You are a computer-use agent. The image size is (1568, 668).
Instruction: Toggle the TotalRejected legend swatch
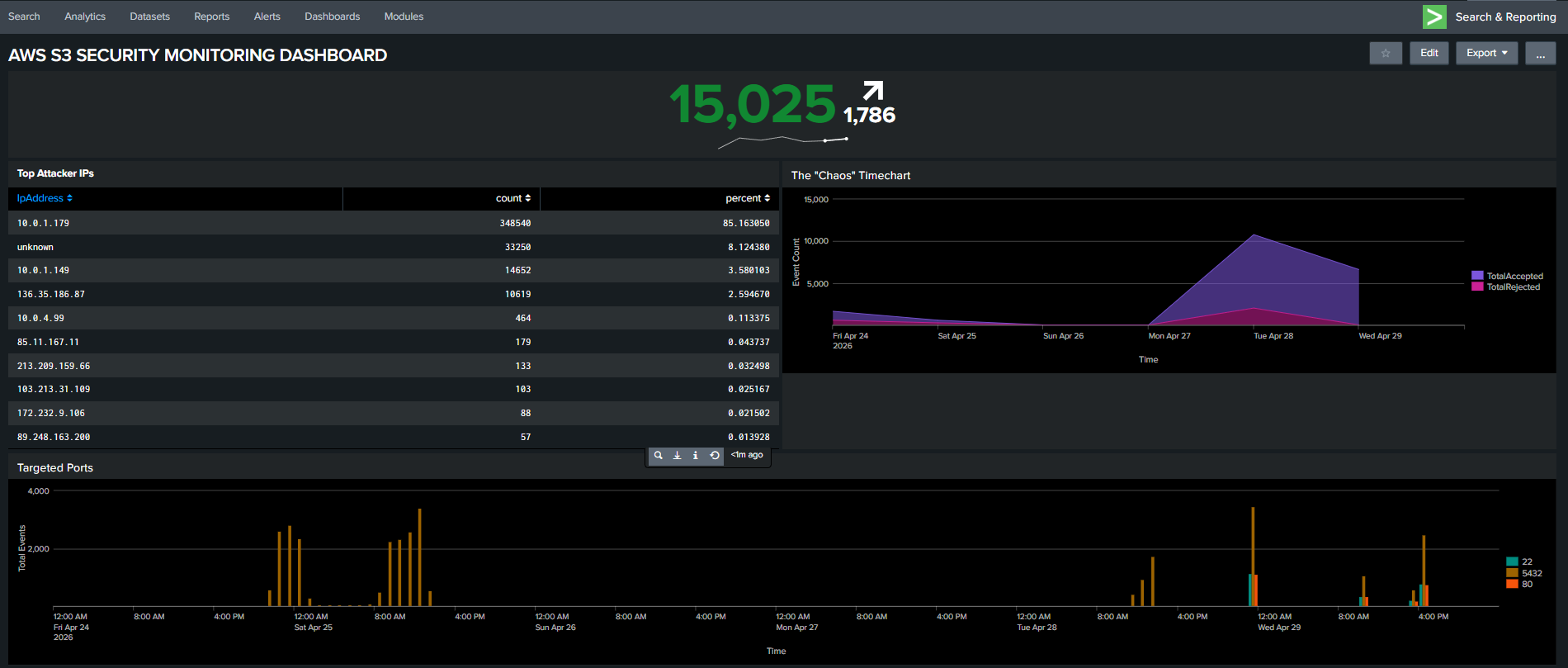(1477, 287)
